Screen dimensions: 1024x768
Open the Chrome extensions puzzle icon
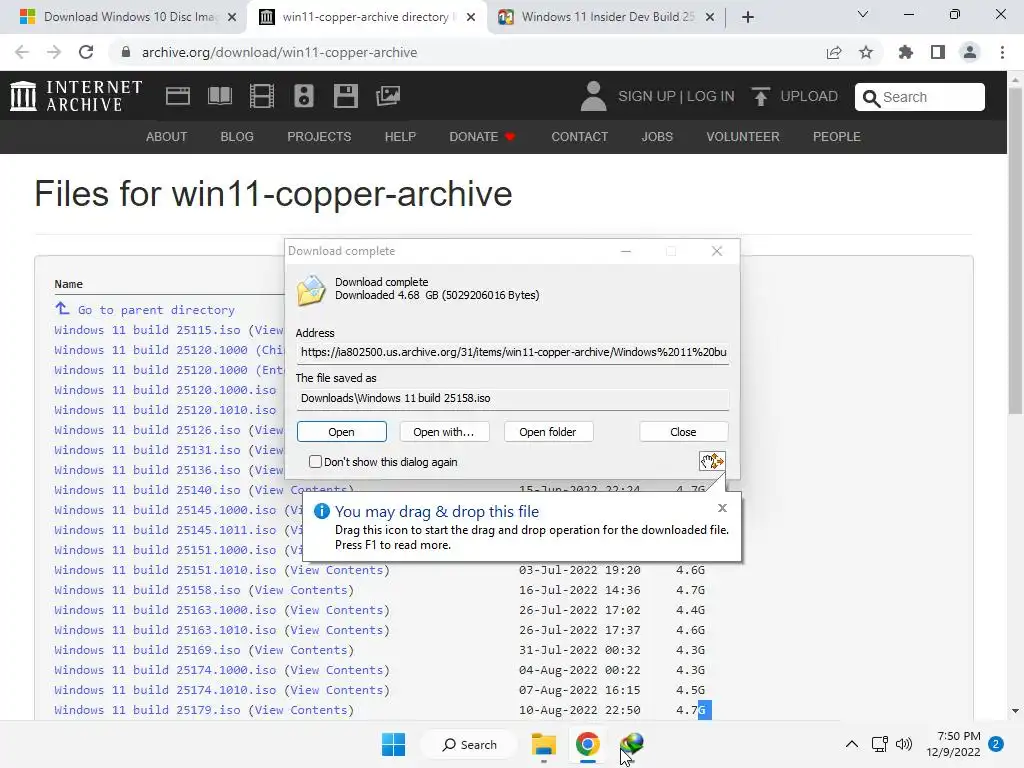tap(906, 52)
